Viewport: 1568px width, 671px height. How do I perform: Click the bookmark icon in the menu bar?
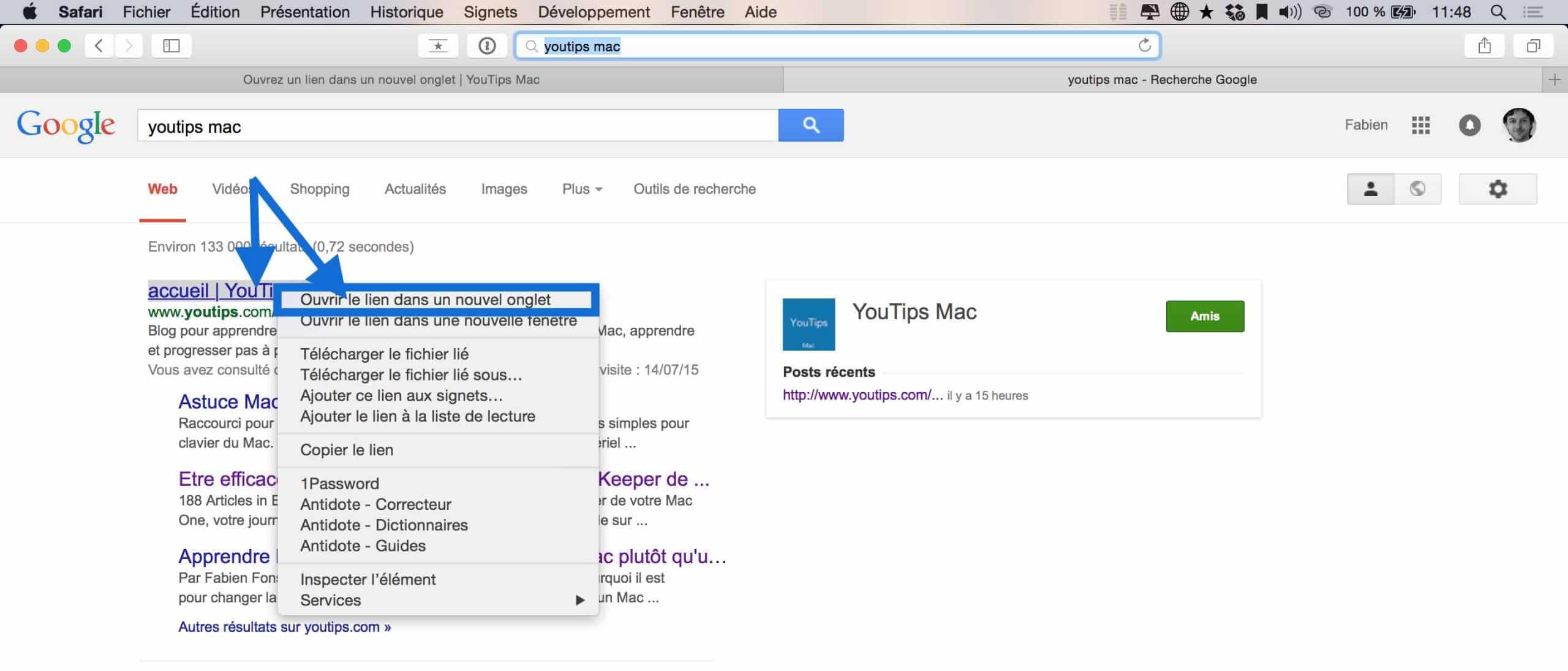tap(1262, 12)
